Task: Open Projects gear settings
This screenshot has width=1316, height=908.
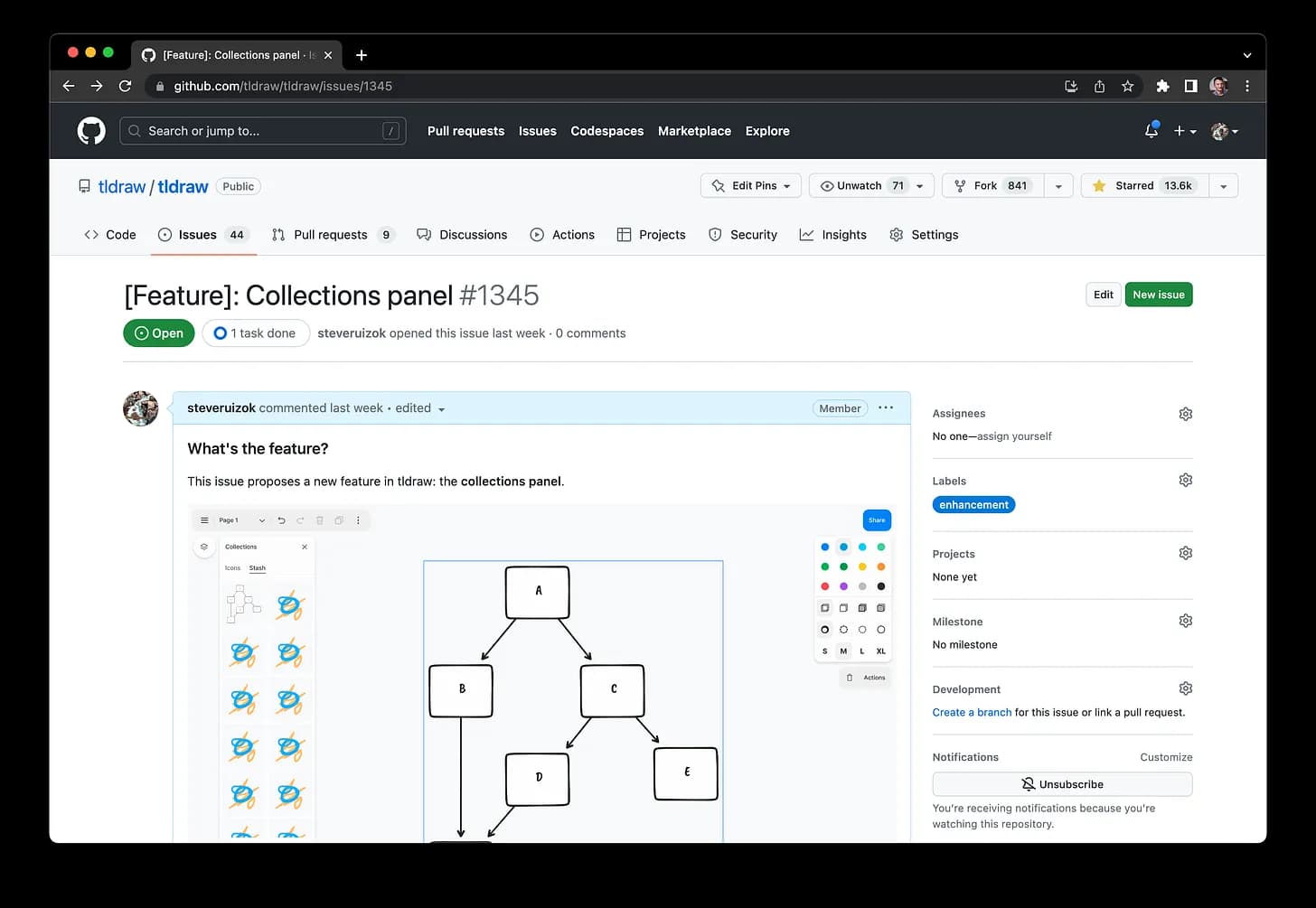Action: [1185, 553]
